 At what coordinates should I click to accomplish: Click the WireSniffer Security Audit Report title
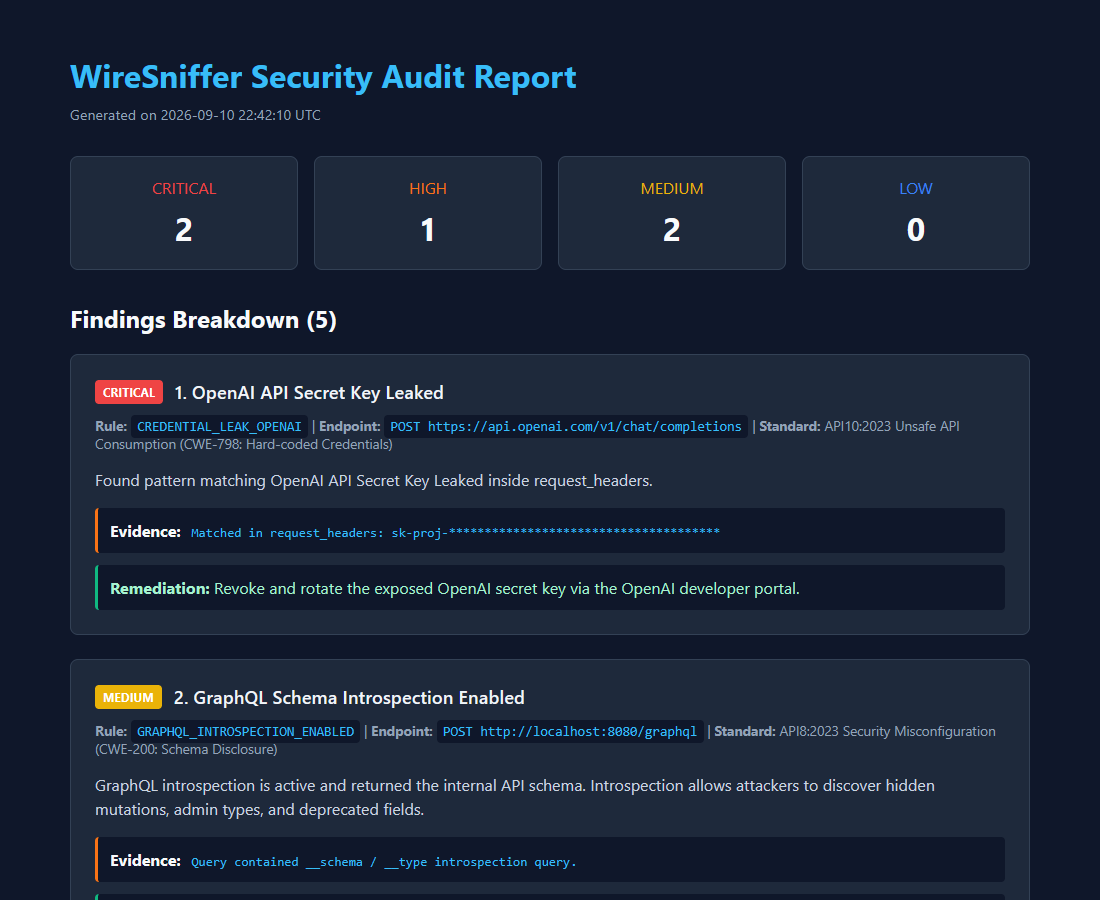point(323,77)
